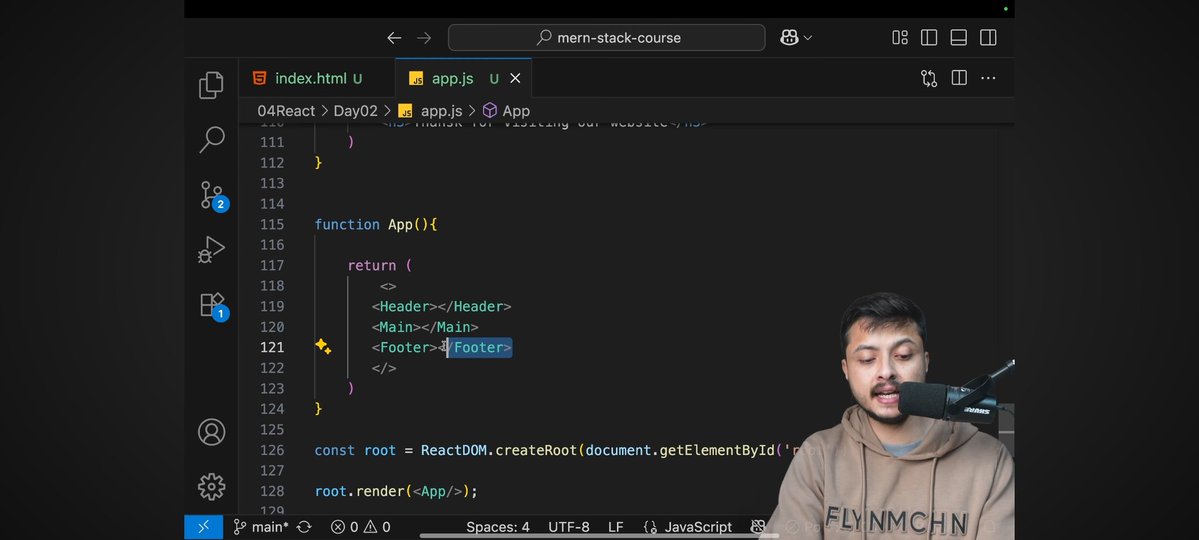Go back with the left navigation arrow
Screen dimensions: 1199x540
point(394,37)
